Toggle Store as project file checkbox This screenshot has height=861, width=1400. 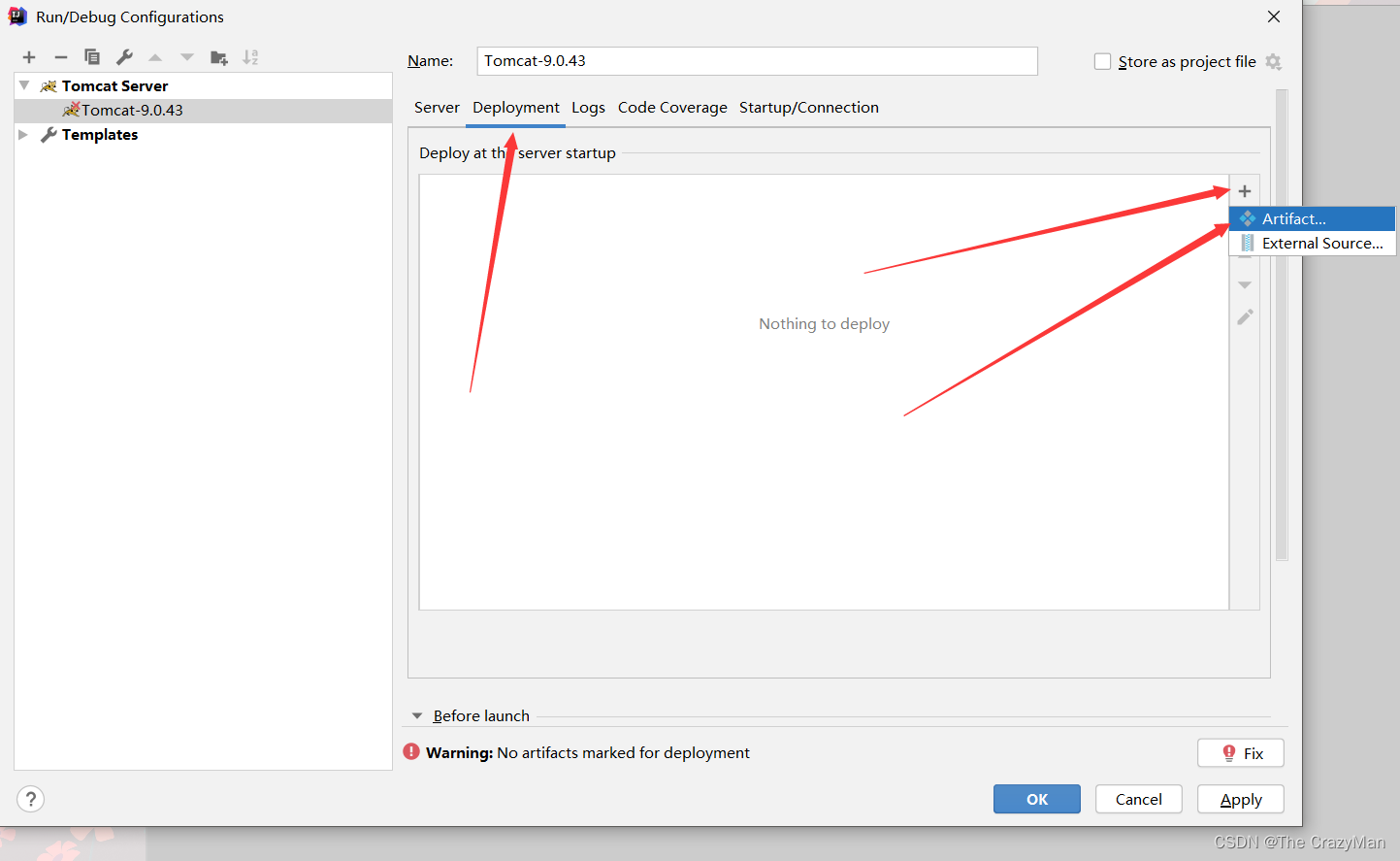tap(1102, 61)
